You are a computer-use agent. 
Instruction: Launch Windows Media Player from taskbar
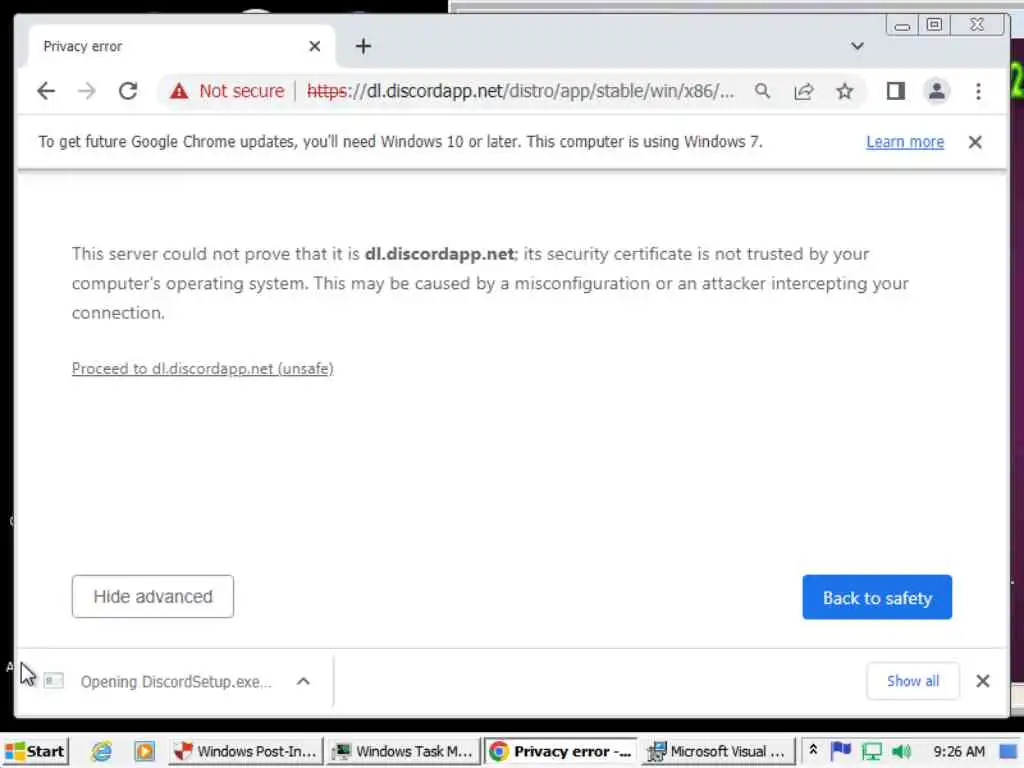(x=144, y=752)
